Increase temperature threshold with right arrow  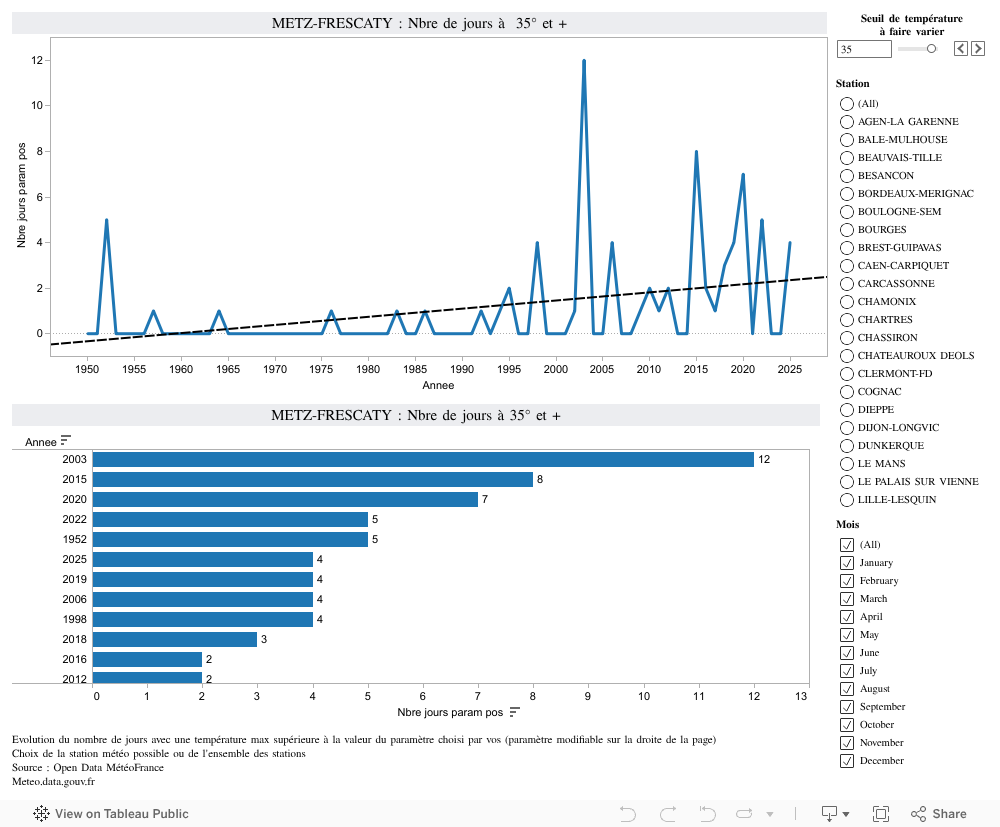tap(978, 48)
